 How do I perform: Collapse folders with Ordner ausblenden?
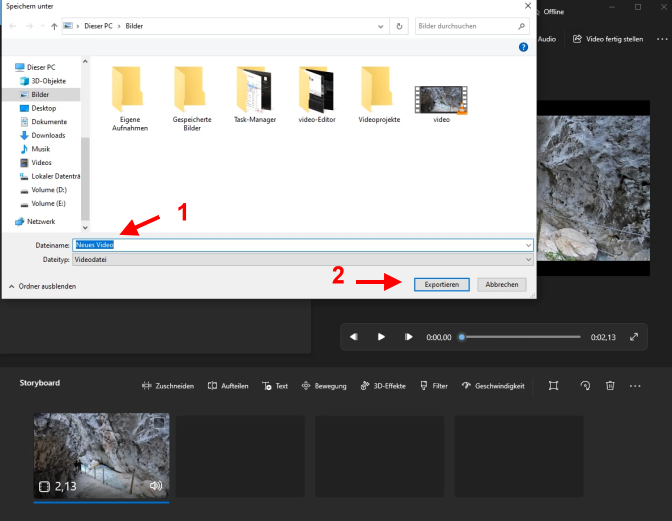pyautogui.click(x=42, y=285)
